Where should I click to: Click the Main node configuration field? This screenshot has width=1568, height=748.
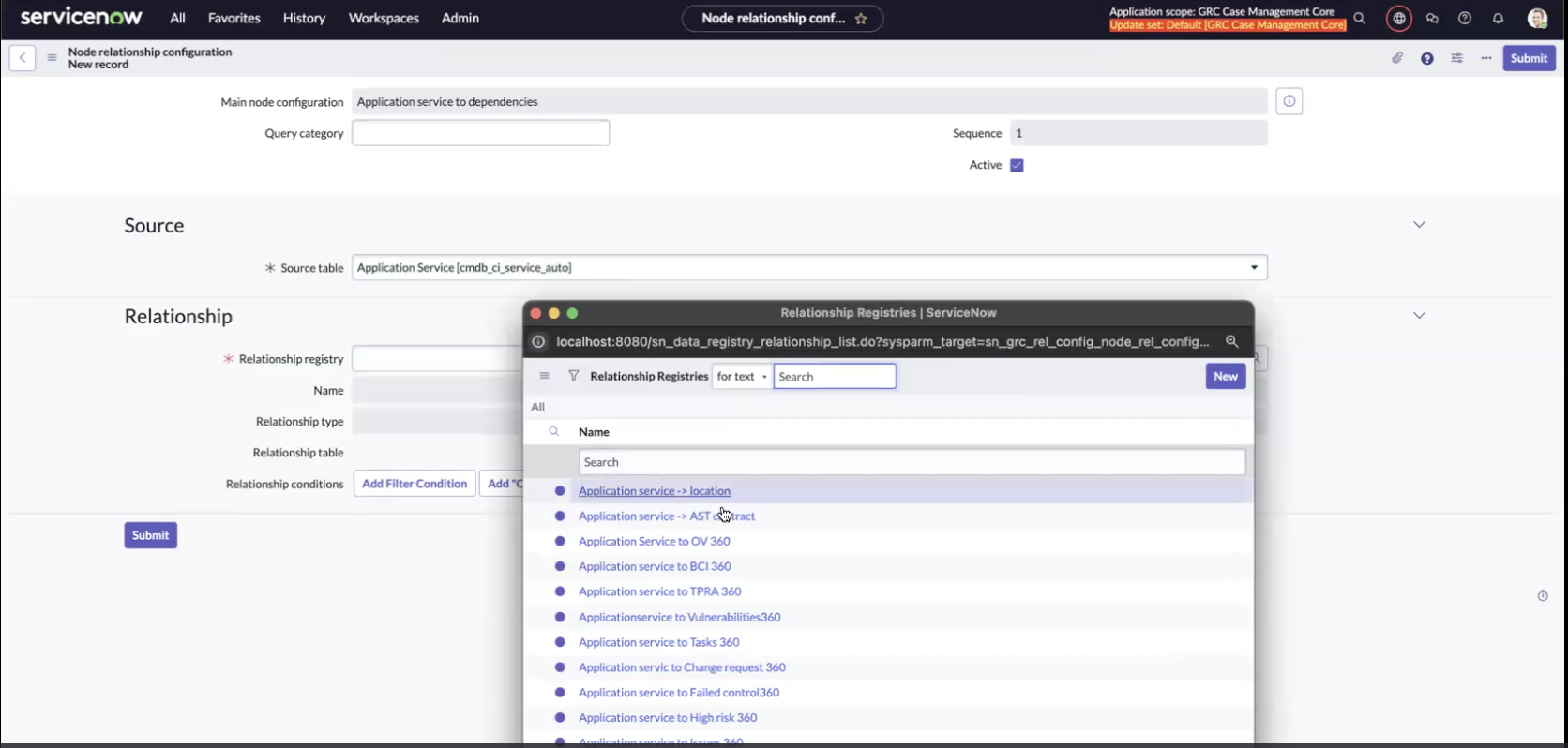[x=809, y=101]
